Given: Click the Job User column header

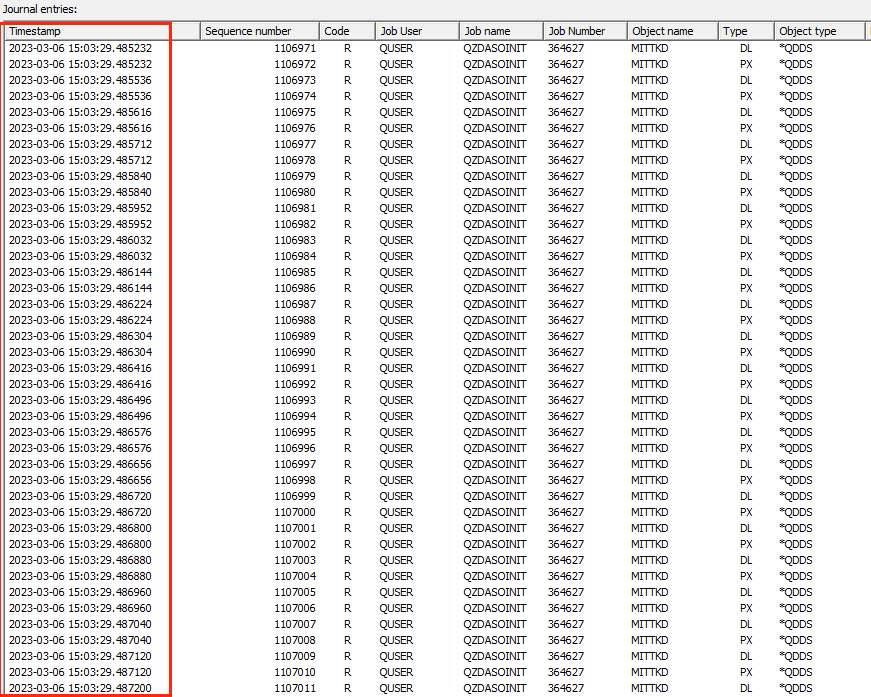Looking at the screenshot, I should click(416, 31).
